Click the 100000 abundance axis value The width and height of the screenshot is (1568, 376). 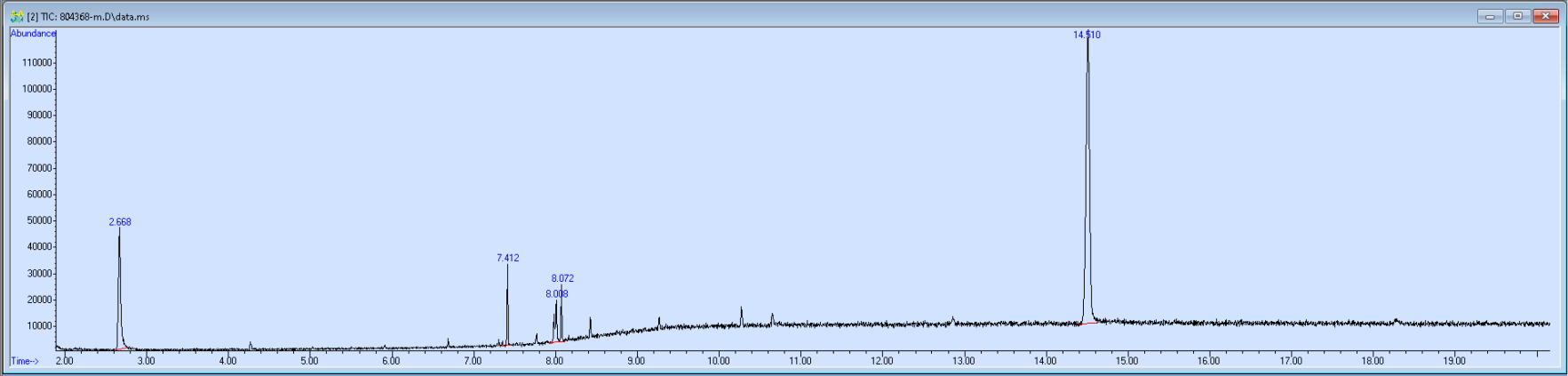[36, 89]
